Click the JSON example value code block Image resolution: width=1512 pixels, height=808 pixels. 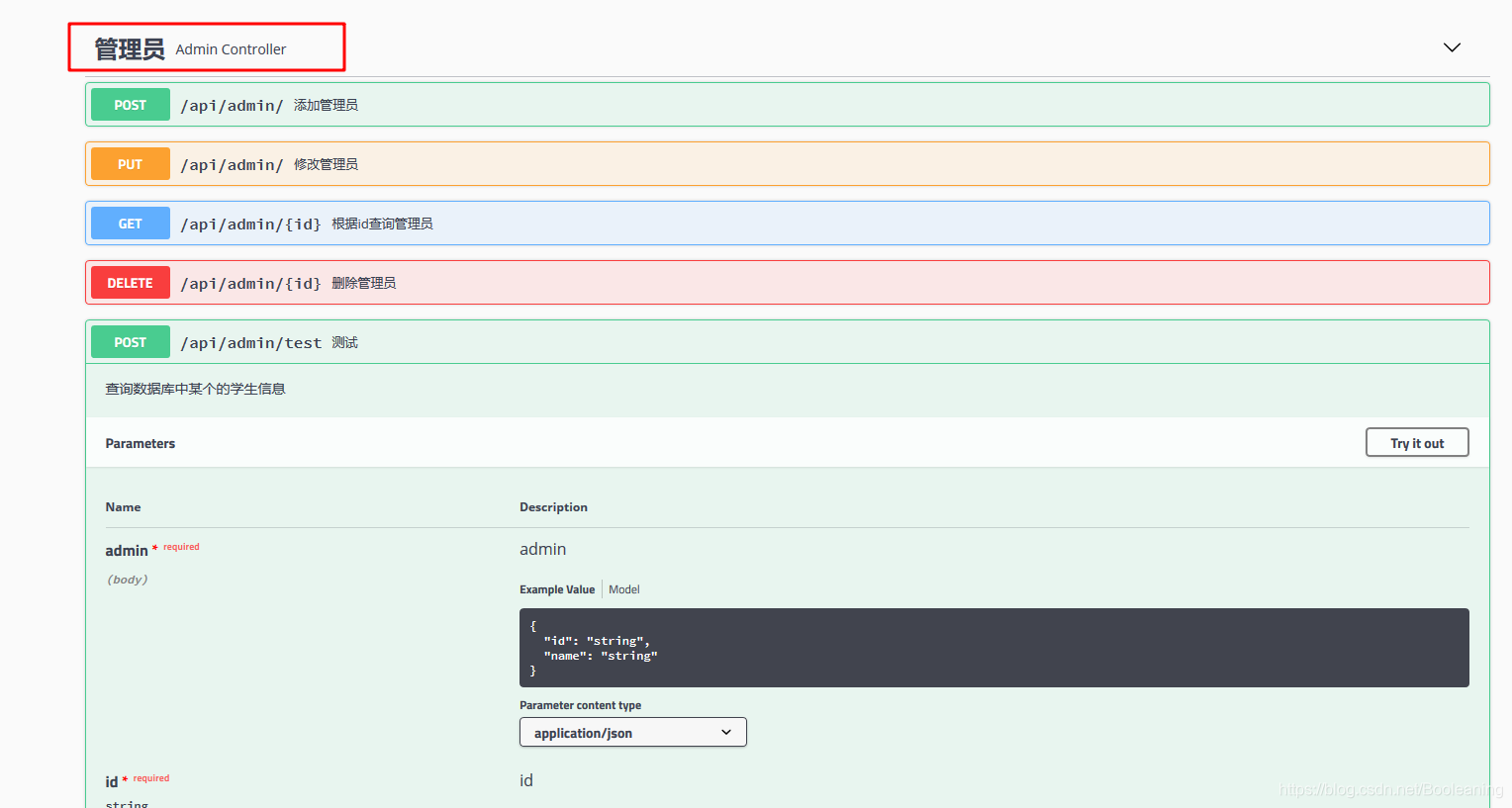pyautogui.click(x=994, y=648)
